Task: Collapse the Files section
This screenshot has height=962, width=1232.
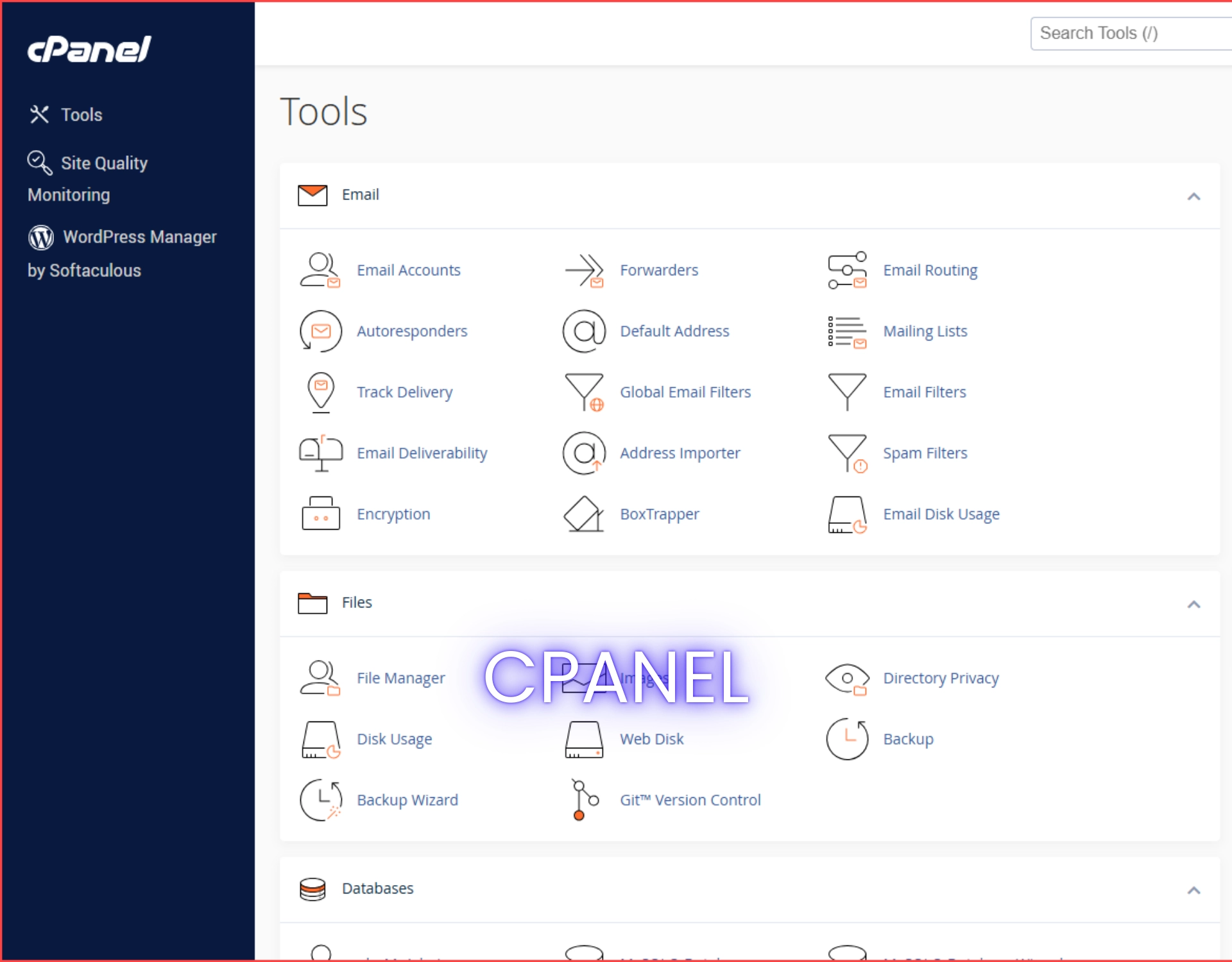Action: coord(1193,604)
